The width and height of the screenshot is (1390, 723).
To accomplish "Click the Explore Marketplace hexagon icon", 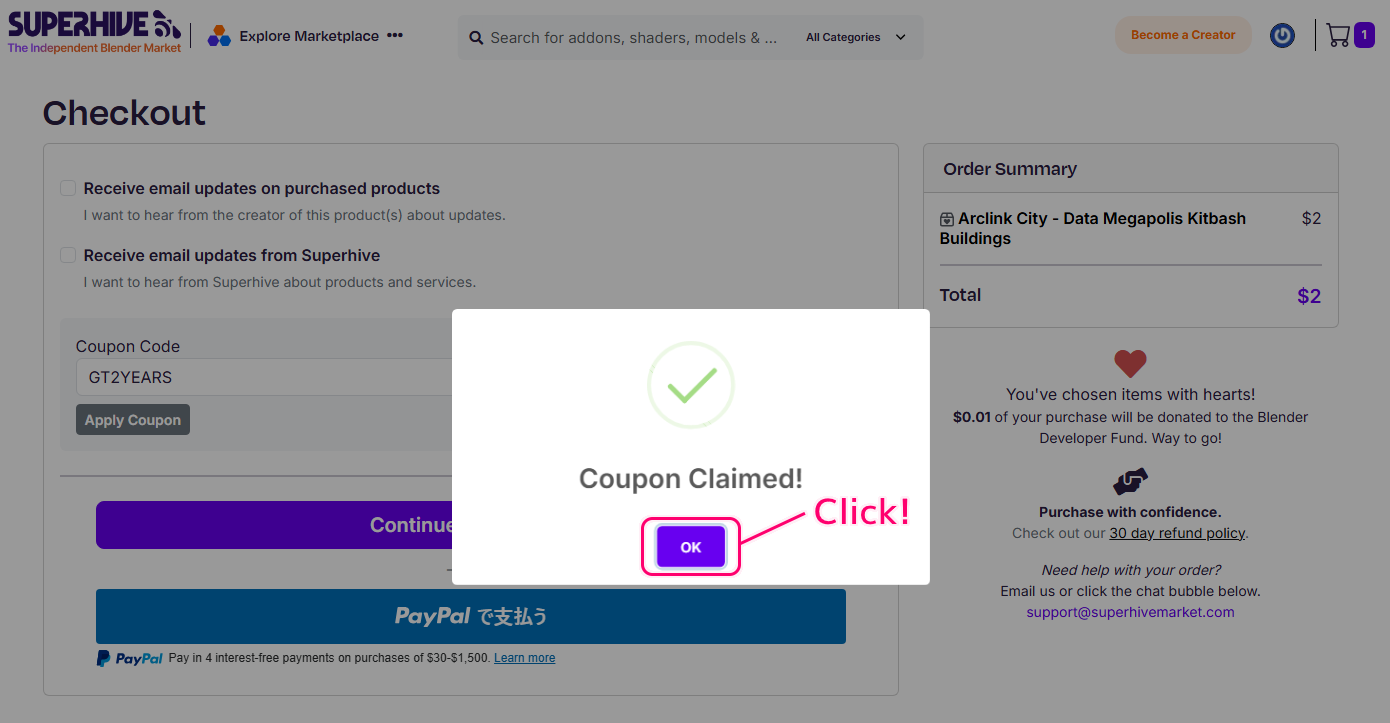I will (219, 36).
